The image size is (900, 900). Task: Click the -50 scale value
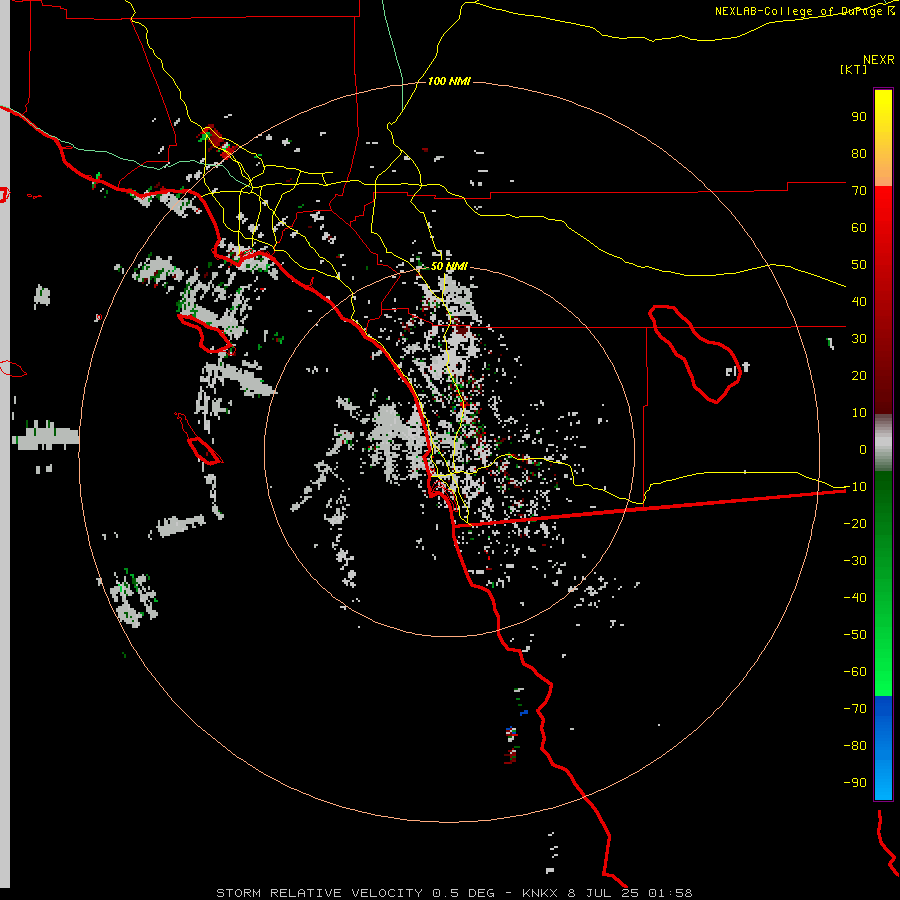(855, 635)
